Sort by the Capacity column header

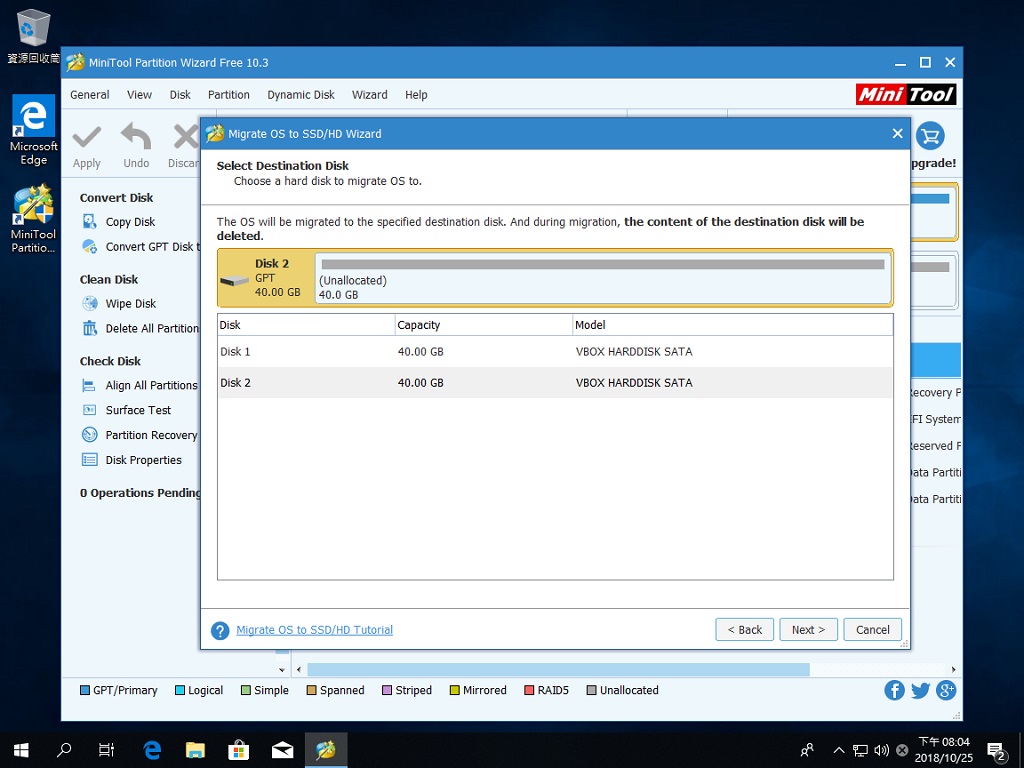(x=483, y=325)
